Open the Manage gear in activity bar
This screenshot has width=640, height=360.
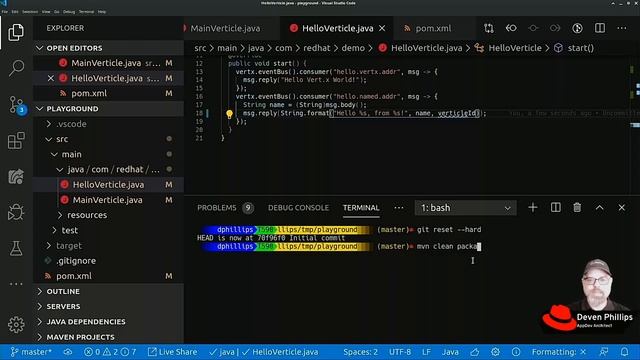(16, 325)
